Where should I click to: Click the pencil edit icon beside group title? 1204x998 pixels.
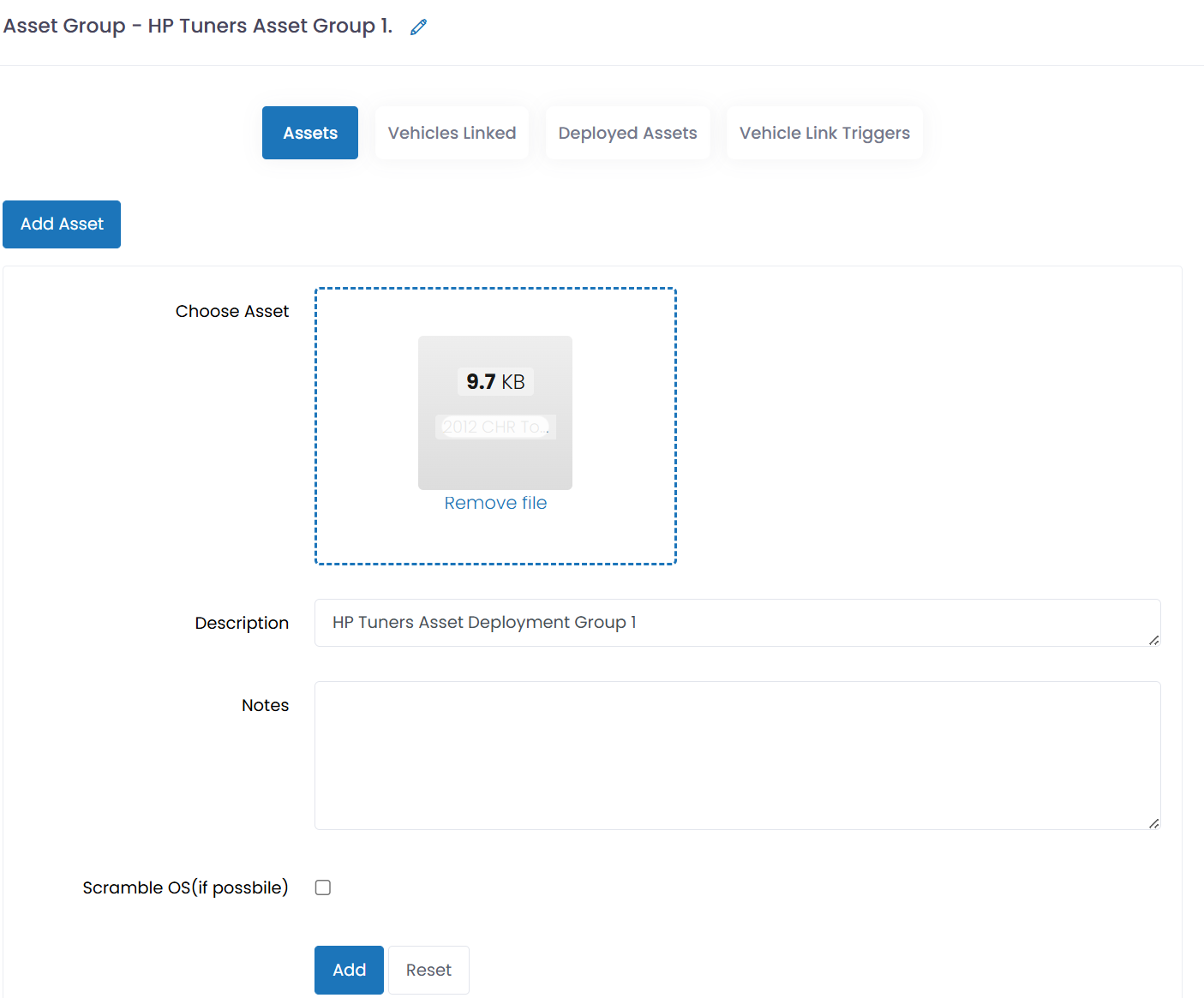click(418, 27)
